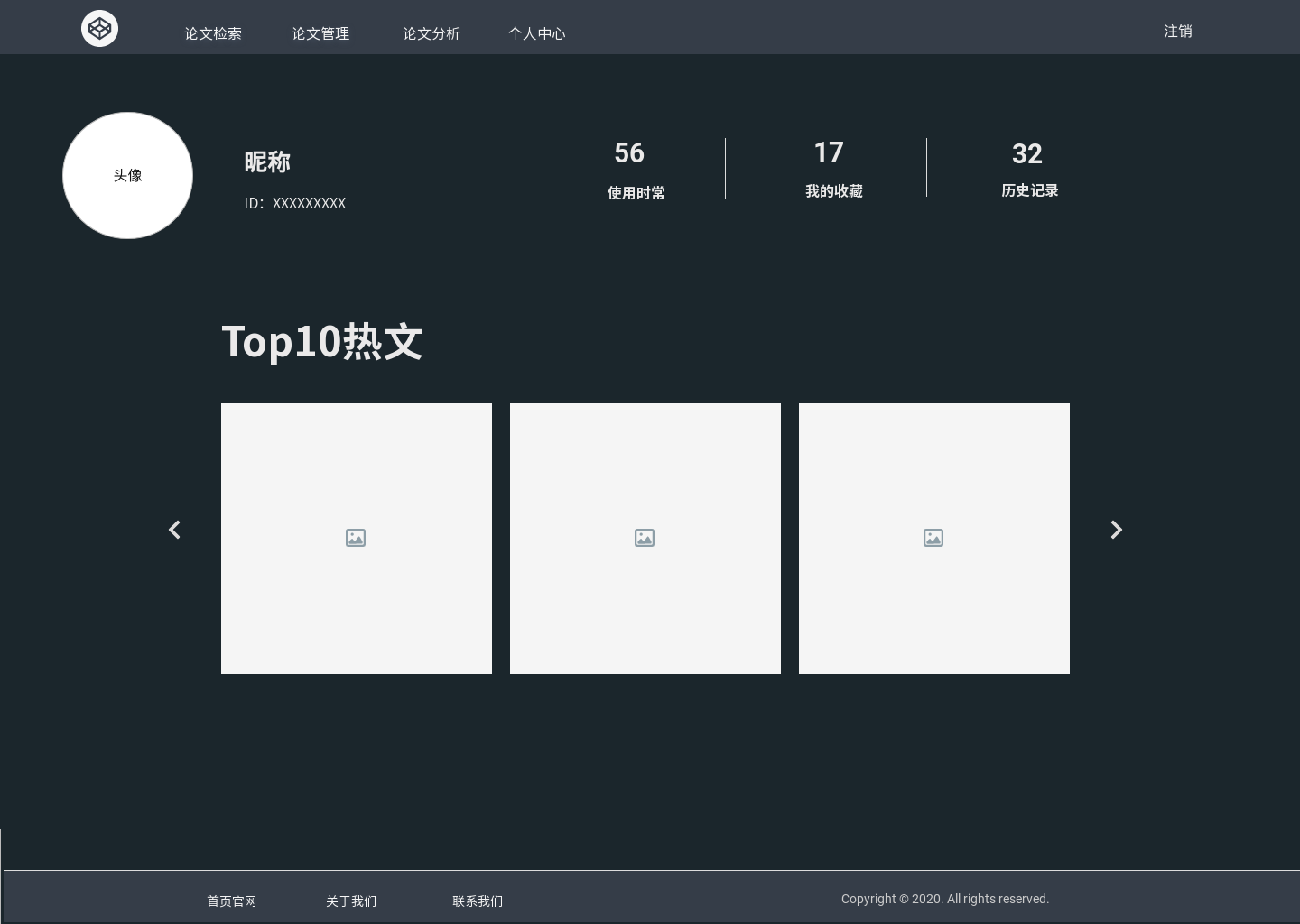Click the 头像 avatar circle
The width and height of the screenshot is (1300, 924).
(x=127, y=175)
